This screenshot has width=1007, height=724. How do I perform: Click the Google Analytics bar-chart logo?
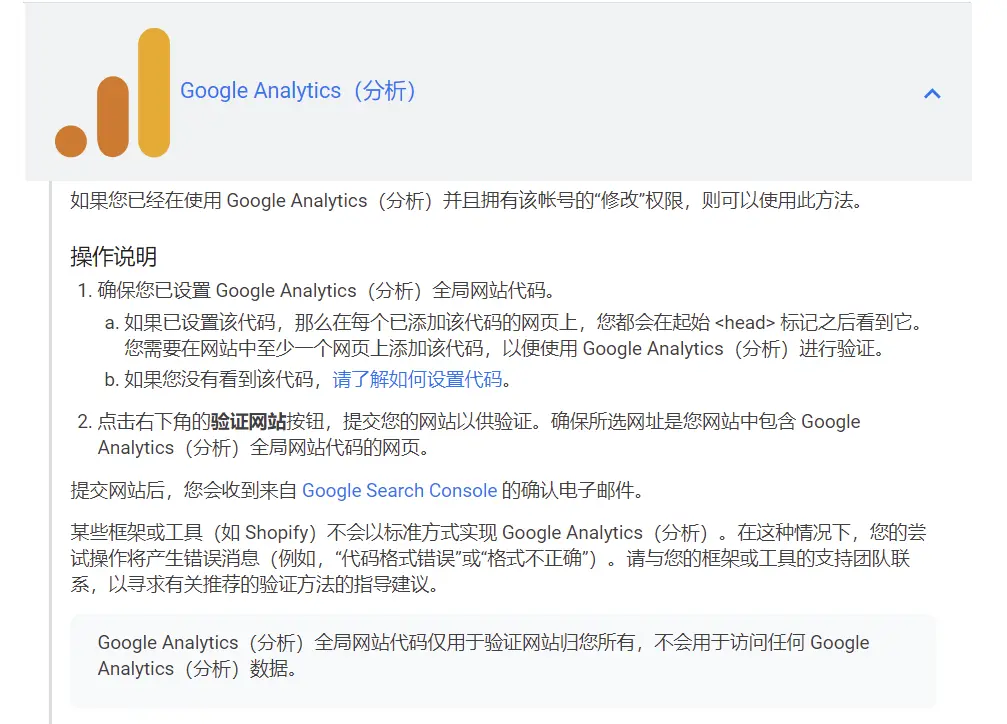113,94
